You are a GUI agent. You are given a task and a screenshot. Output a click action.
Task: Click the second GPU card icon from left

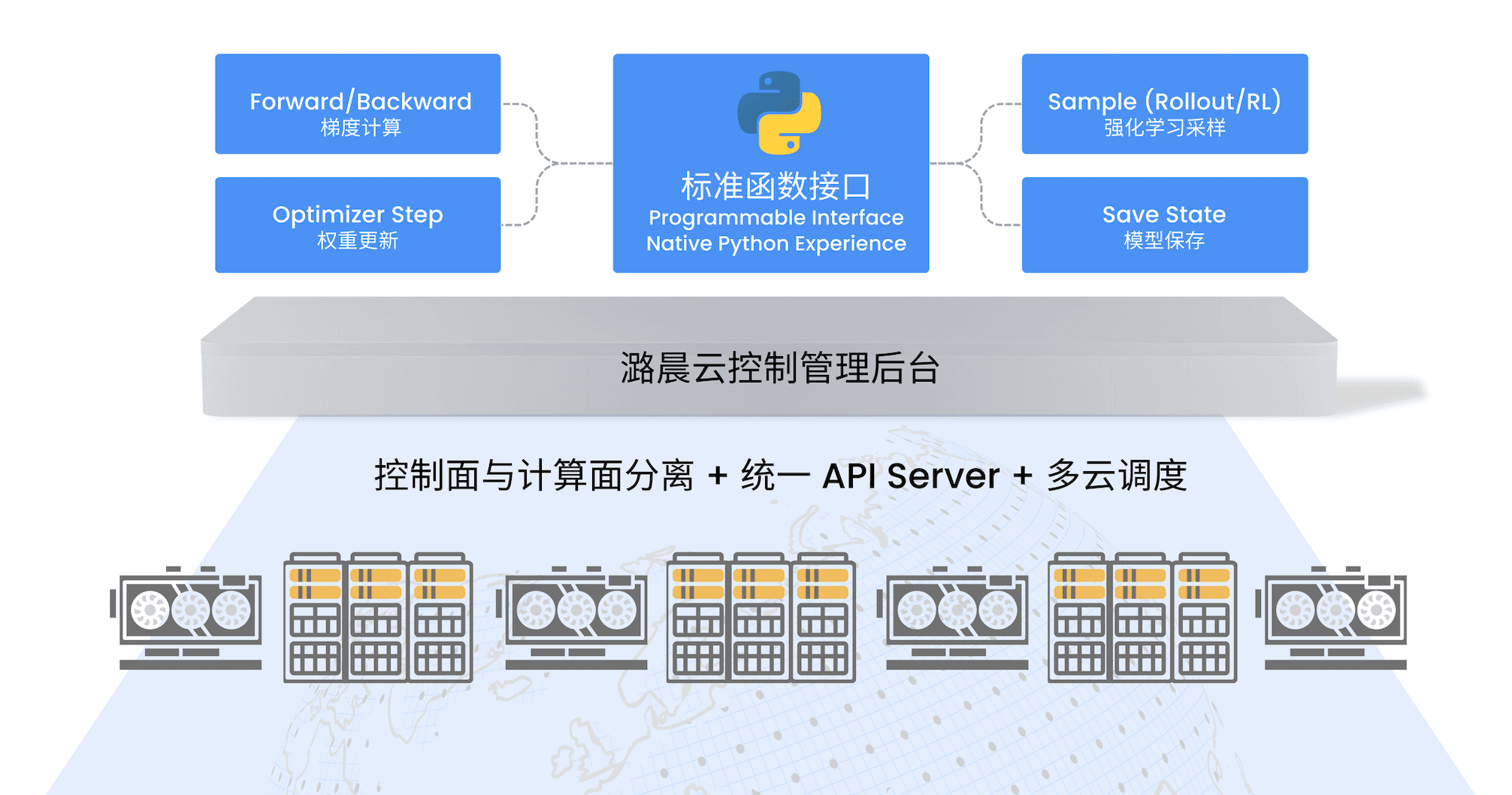[x=576, y=617]
